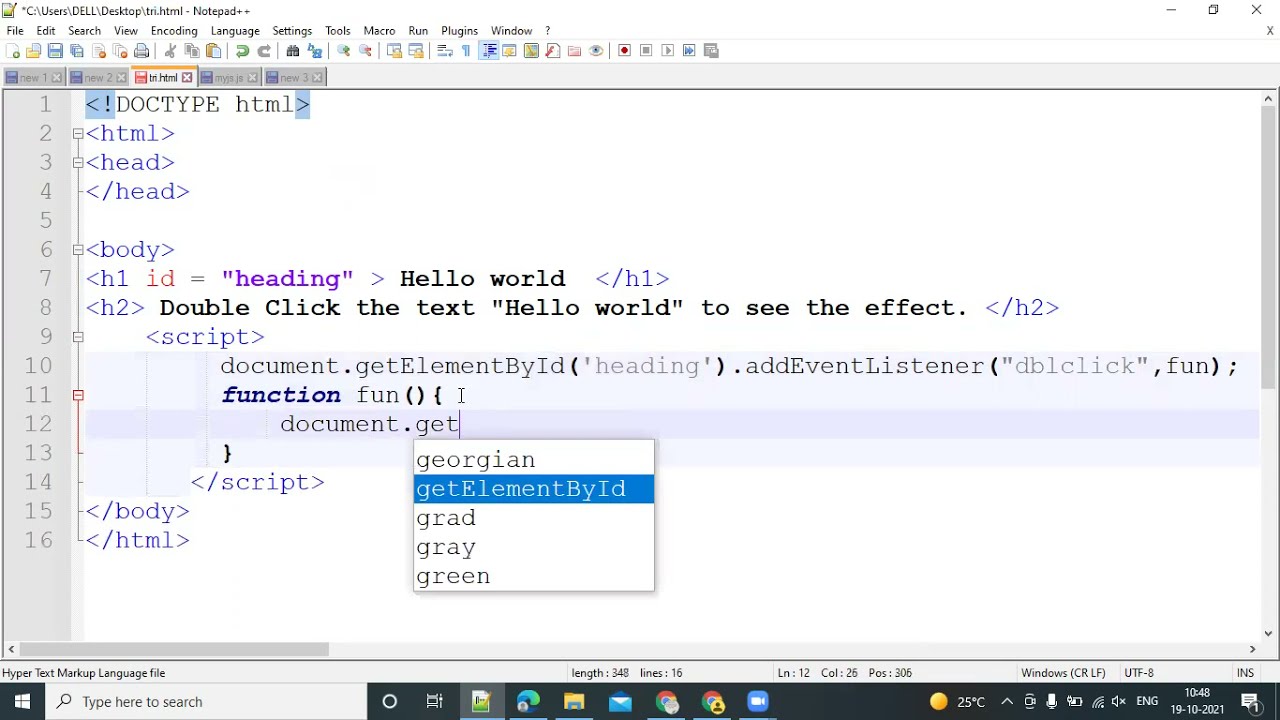
Task: Click the Windows Start button
Action: pyautogui.click(x=22, y=702)
